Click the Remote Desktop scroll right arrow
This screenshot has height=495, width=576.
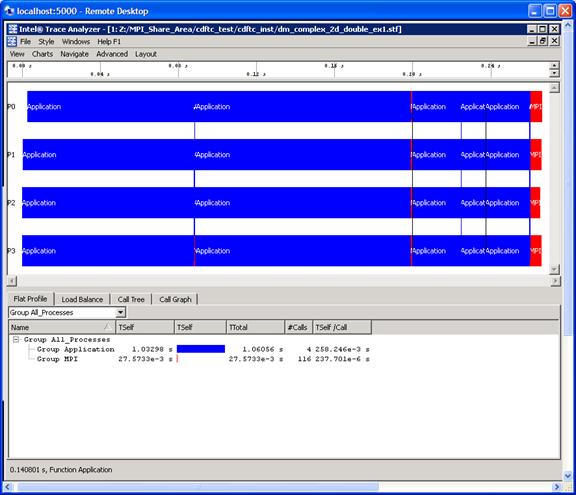557,487
